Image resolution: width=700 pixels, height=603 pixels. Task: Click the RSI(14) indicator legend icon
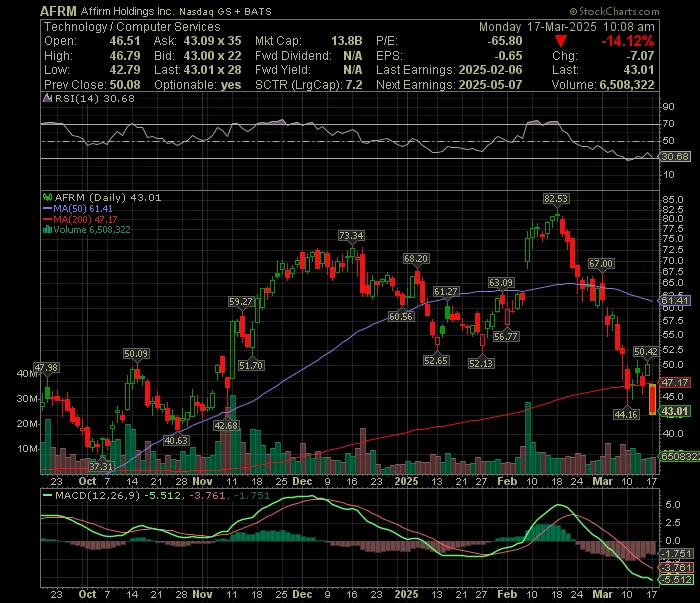[x=47, y=98]
